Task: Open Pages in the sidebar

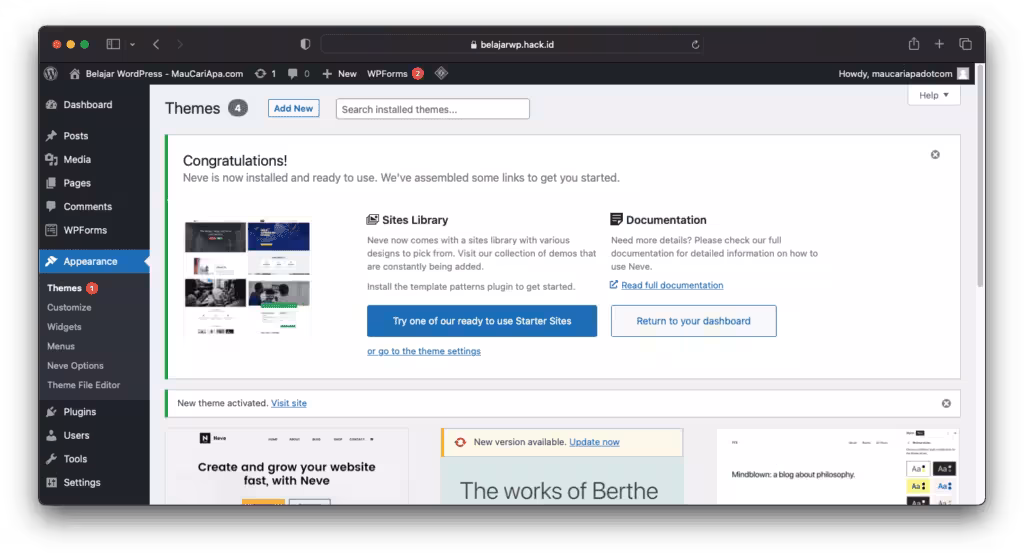Action: (x=94, y=183)
